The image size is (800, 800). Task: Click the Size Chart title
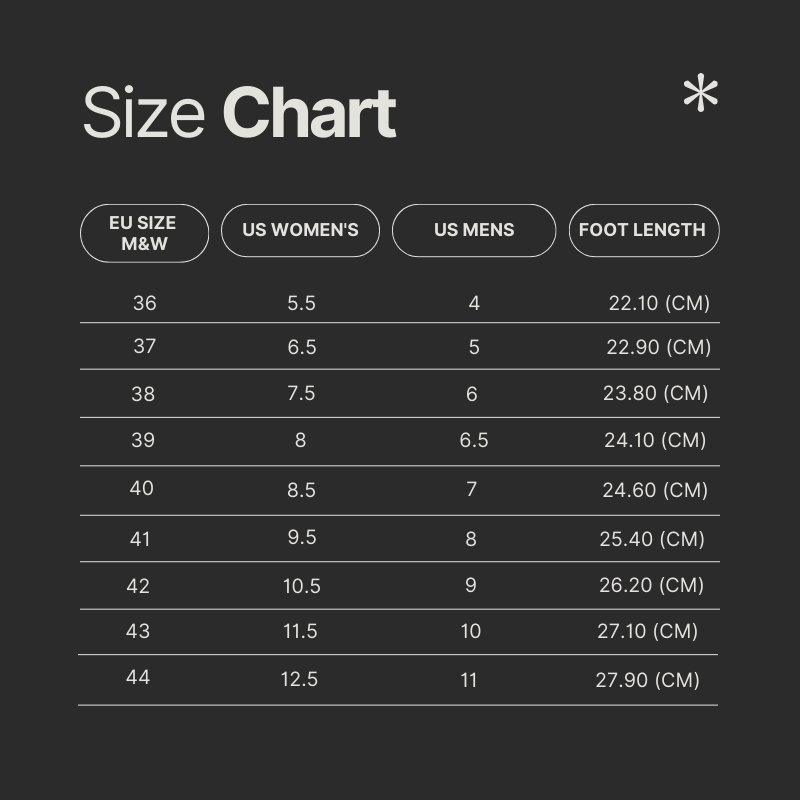(239, 113)
